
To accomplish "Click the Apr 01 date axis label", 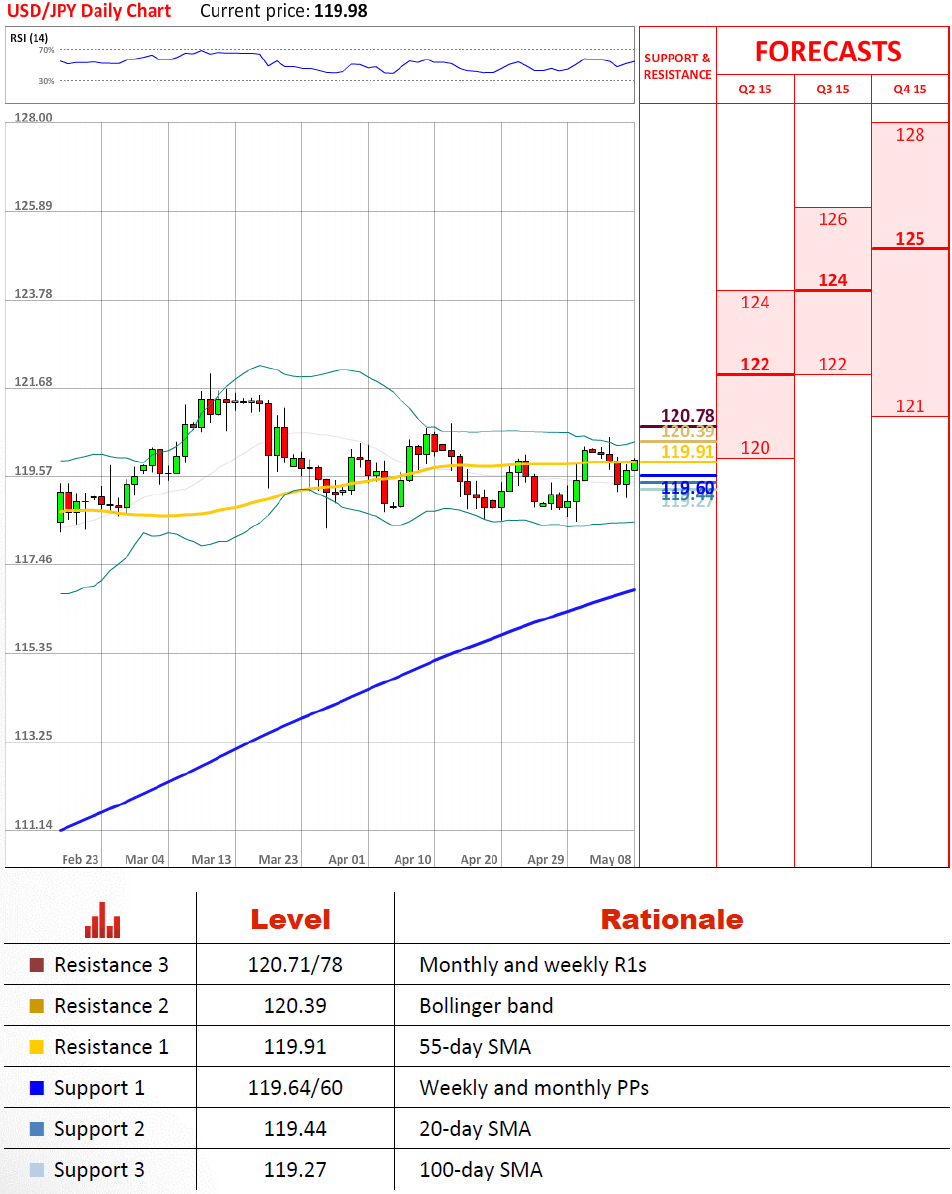I will point(347,860).
